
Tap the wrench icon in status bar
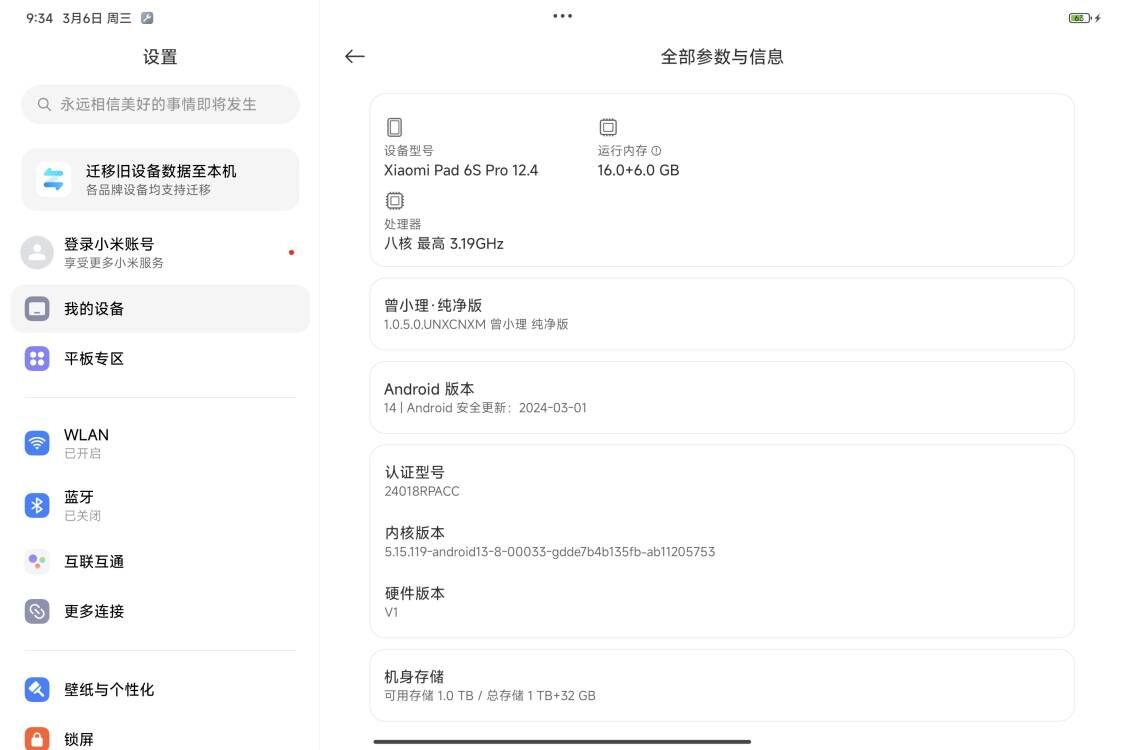point(147,18)
